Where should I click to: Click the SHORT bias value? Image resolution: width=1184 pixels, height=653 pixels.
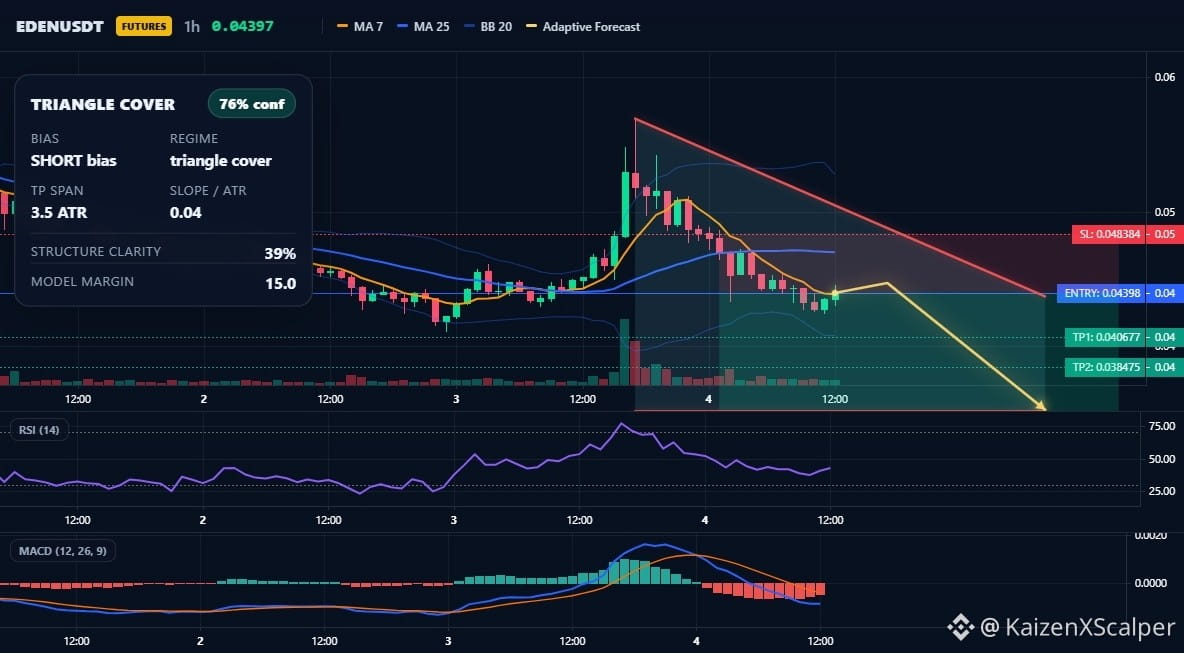click(73, 160)
